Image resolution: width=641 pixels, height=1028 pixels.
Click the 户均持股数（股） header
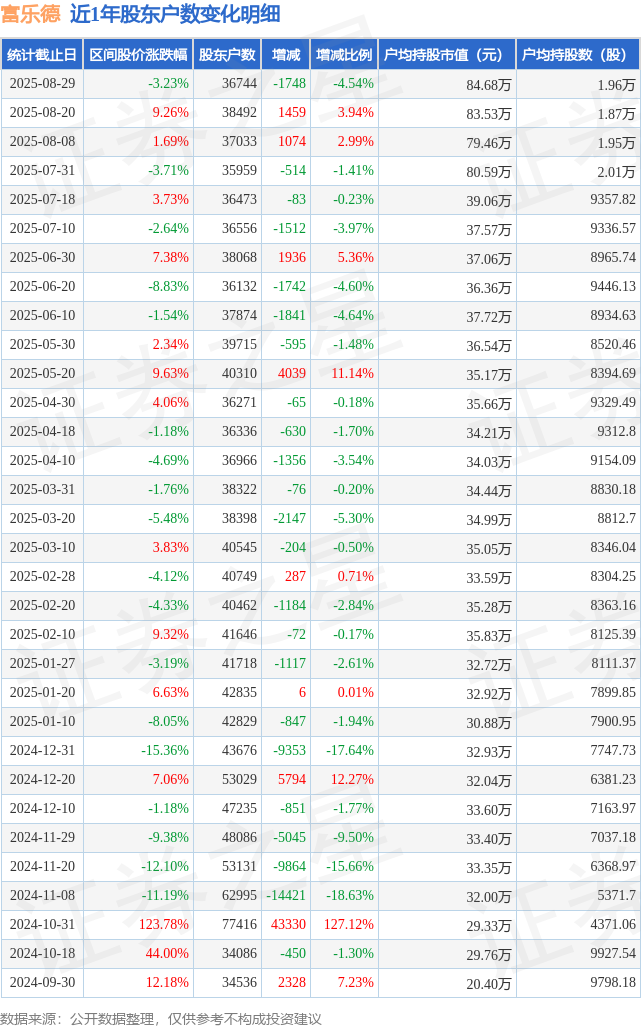(578, 54)
